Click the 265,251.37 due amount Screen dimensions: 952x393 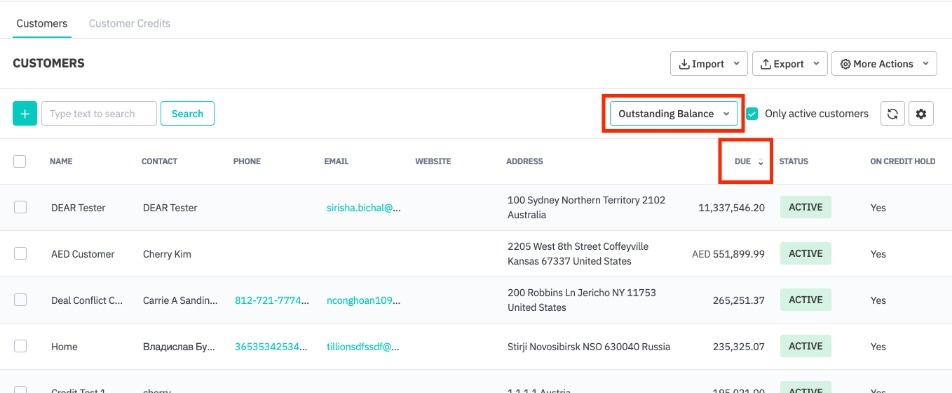click(738, 300)
